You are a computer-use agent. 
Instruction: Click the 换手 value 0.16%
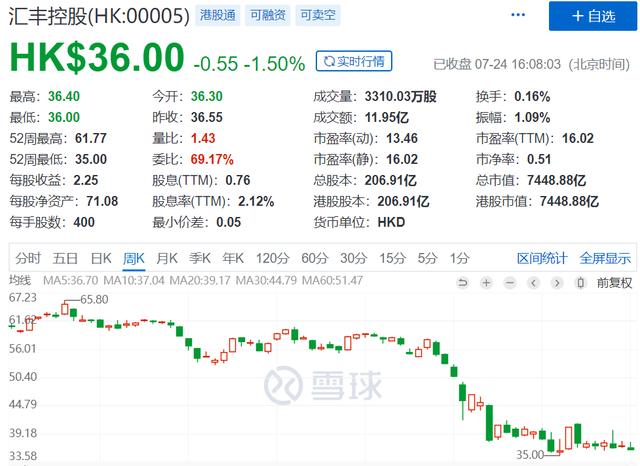pos(532,97)
